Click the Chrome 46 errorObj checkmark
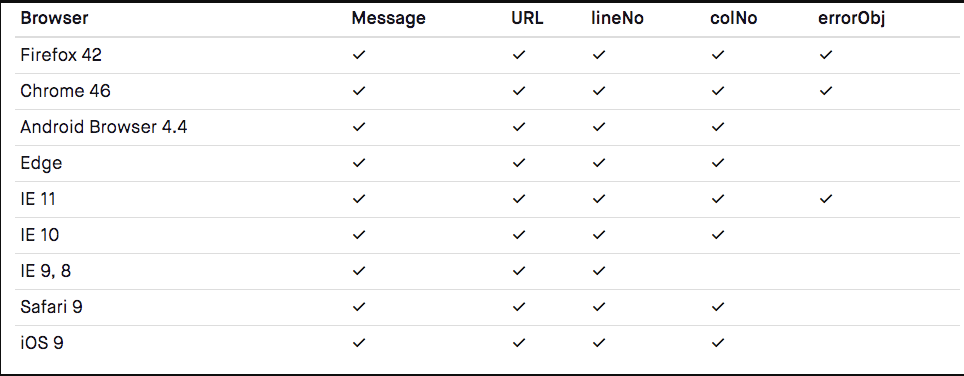The image size is (964, 376). click(825, 92)
